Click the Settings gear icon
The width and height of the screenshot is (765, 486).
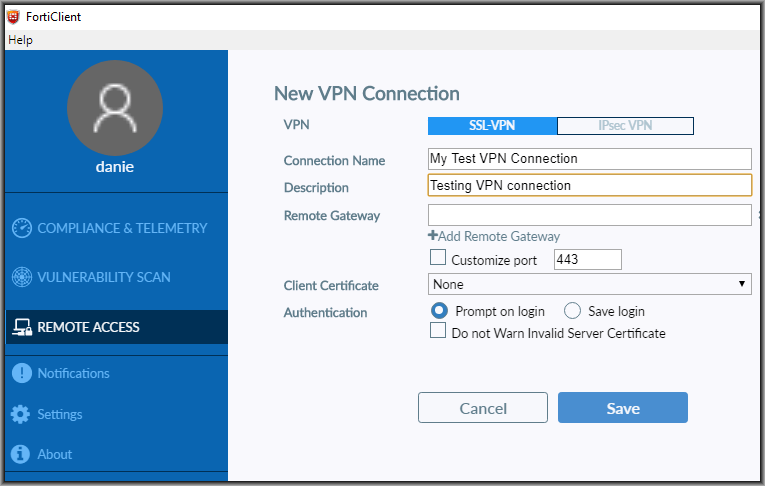20,414
